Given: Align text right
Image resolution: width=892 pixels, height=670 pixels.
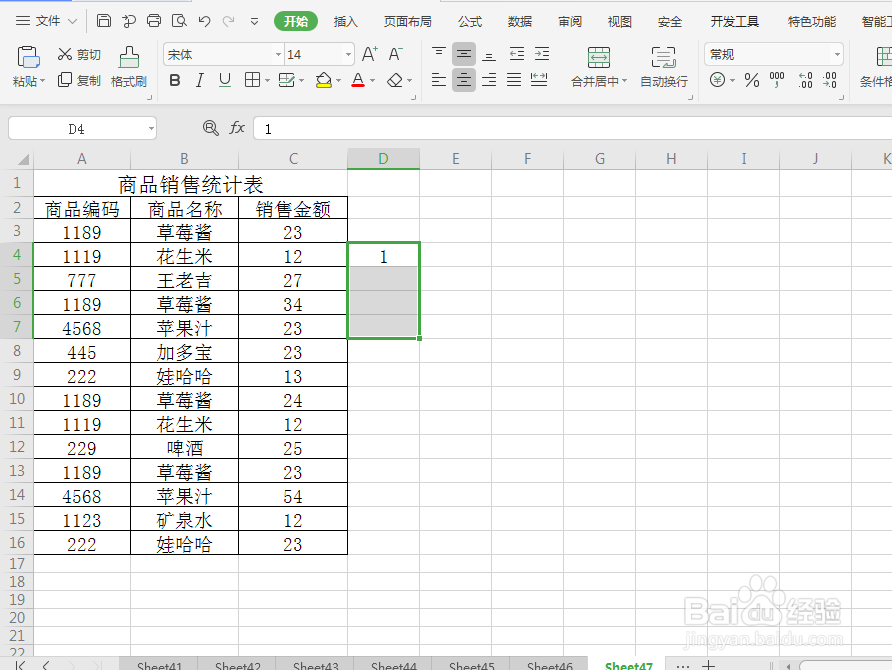Looking at the screenshot, I should [489, 80].
